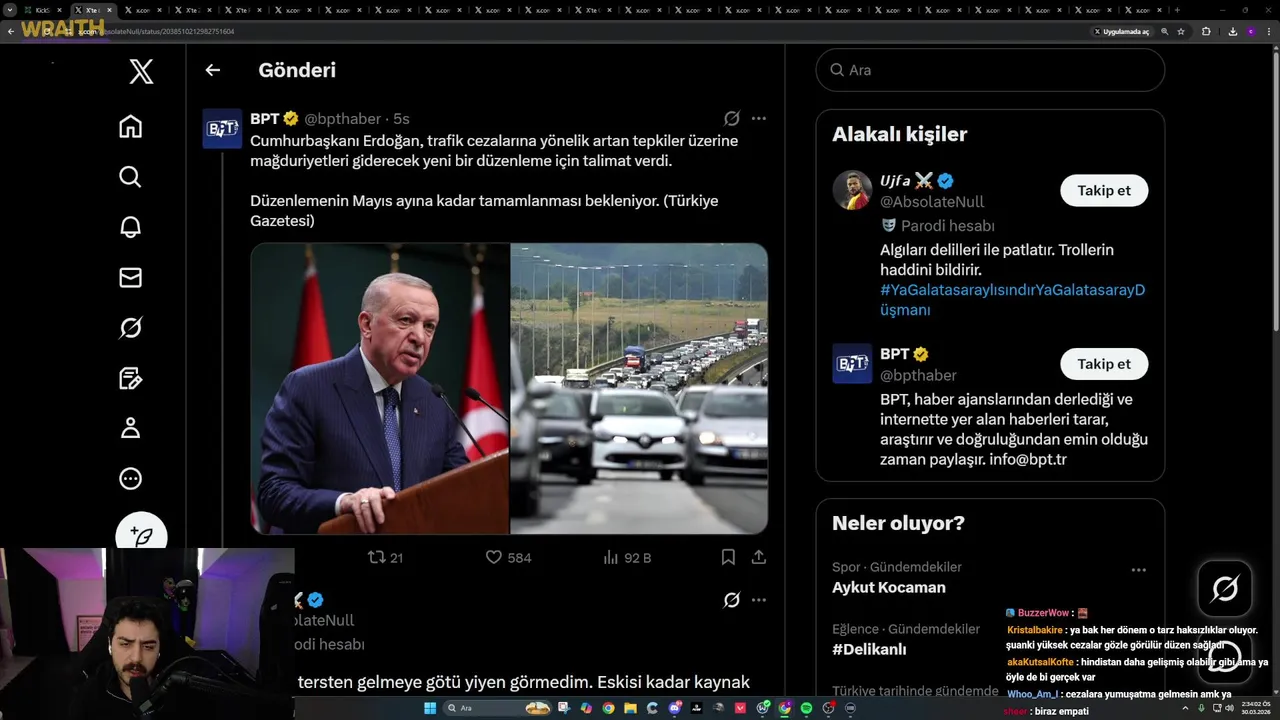Open browser three-dots menu
The width and height of the screenshot is (1280, 720).
1271,31
